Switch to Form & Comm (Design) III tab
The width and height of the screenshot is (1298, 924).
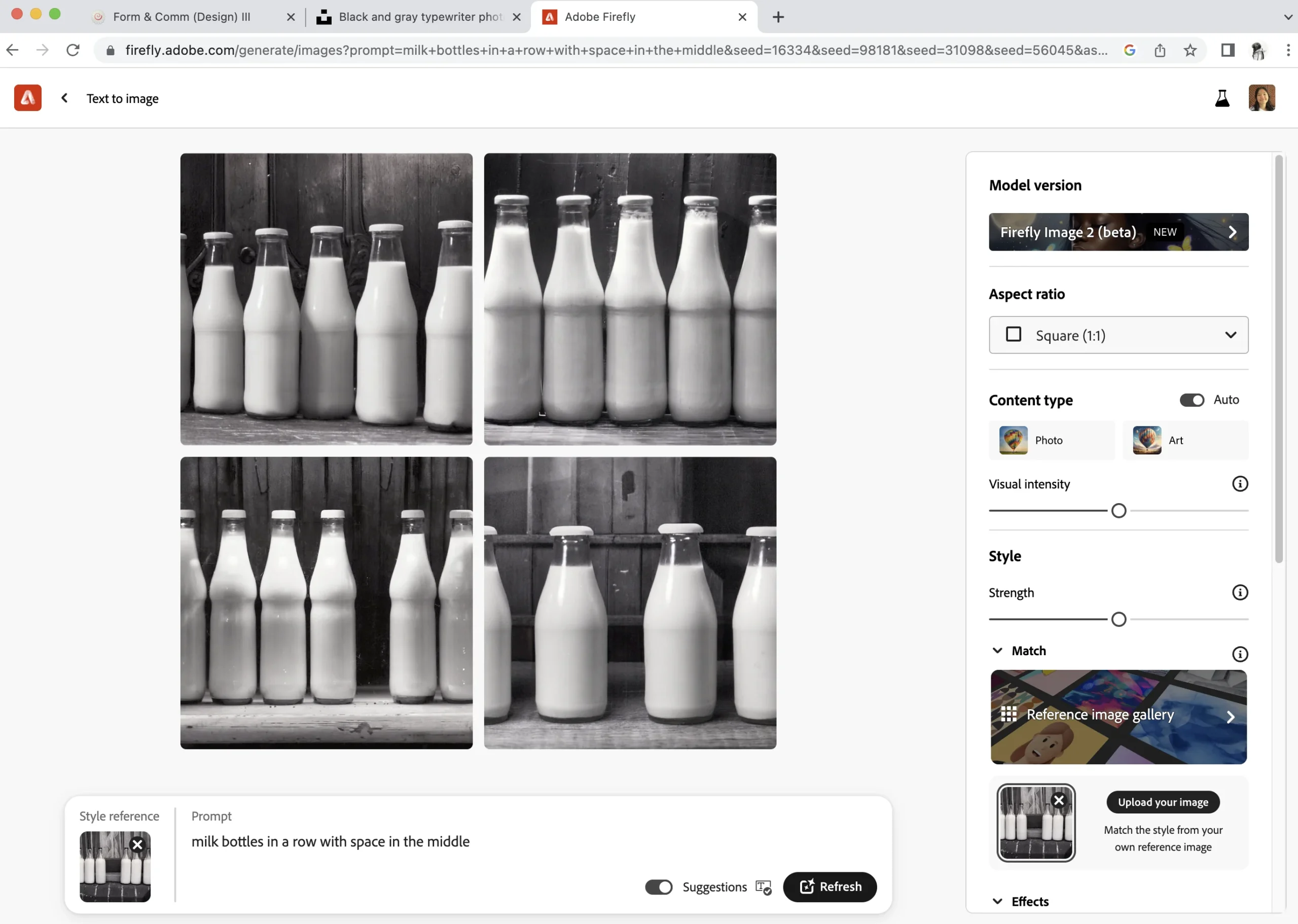(x=182, y=17)
